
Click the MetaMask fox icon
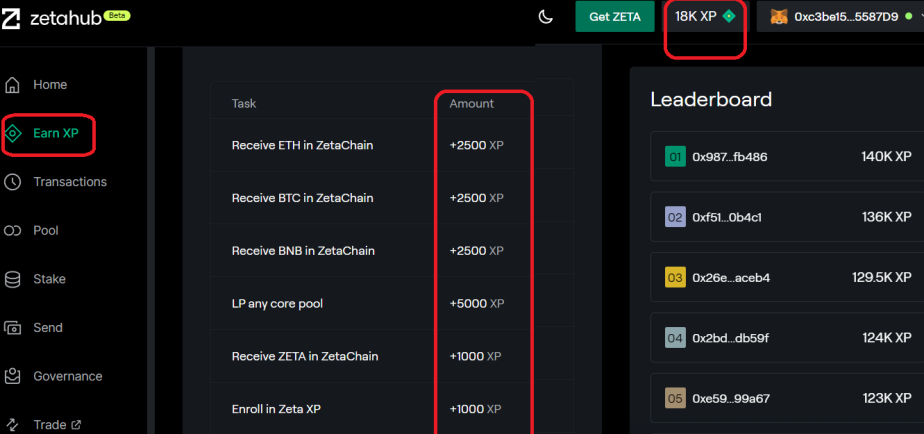tap(779, 17)
